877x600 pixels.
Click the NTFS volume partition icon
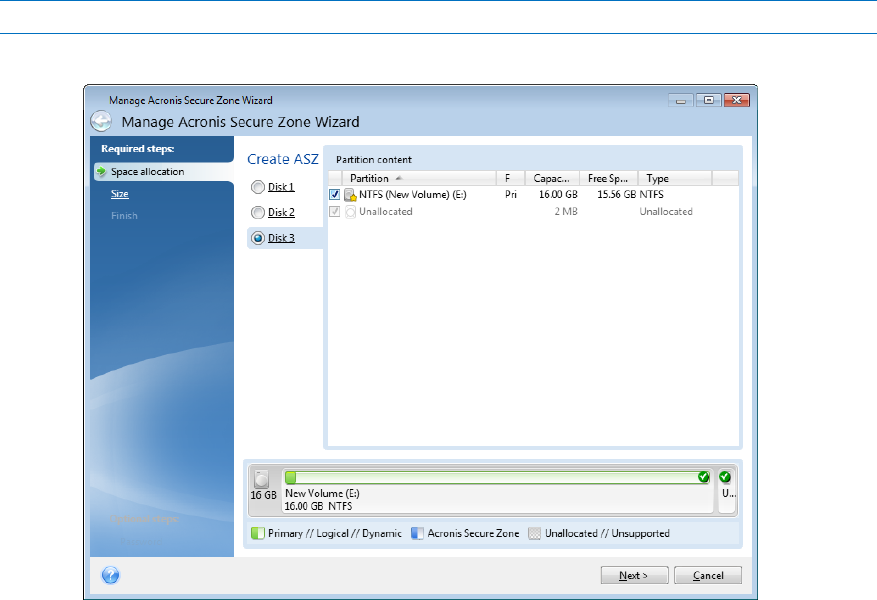(x=351, y=195)
